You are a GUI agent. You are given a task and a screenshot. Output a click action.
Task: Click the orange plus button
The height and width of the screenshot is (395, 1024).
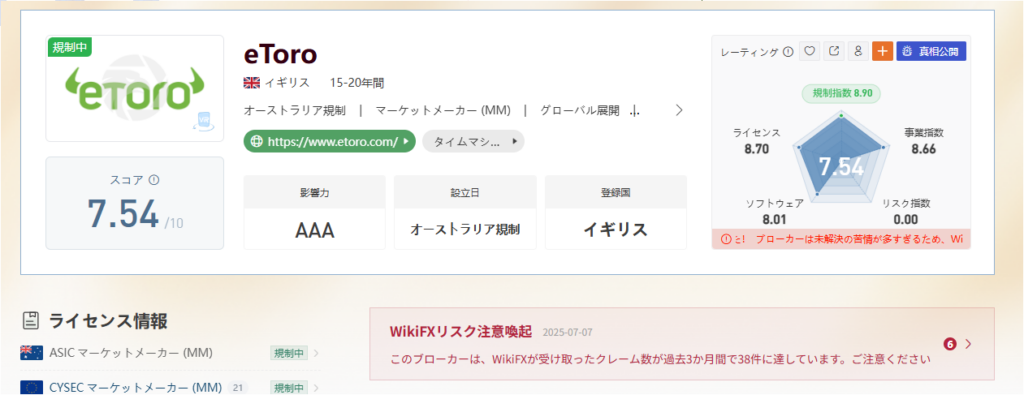[882, 51]
